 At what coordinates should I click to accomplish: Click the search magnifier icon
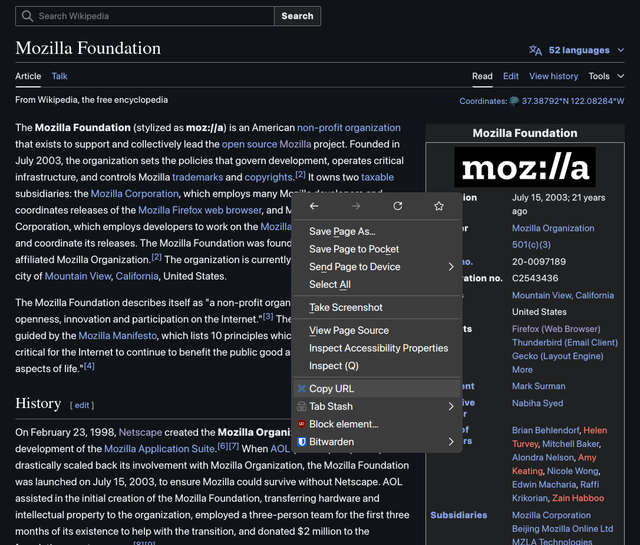click(x=27, y=16)
